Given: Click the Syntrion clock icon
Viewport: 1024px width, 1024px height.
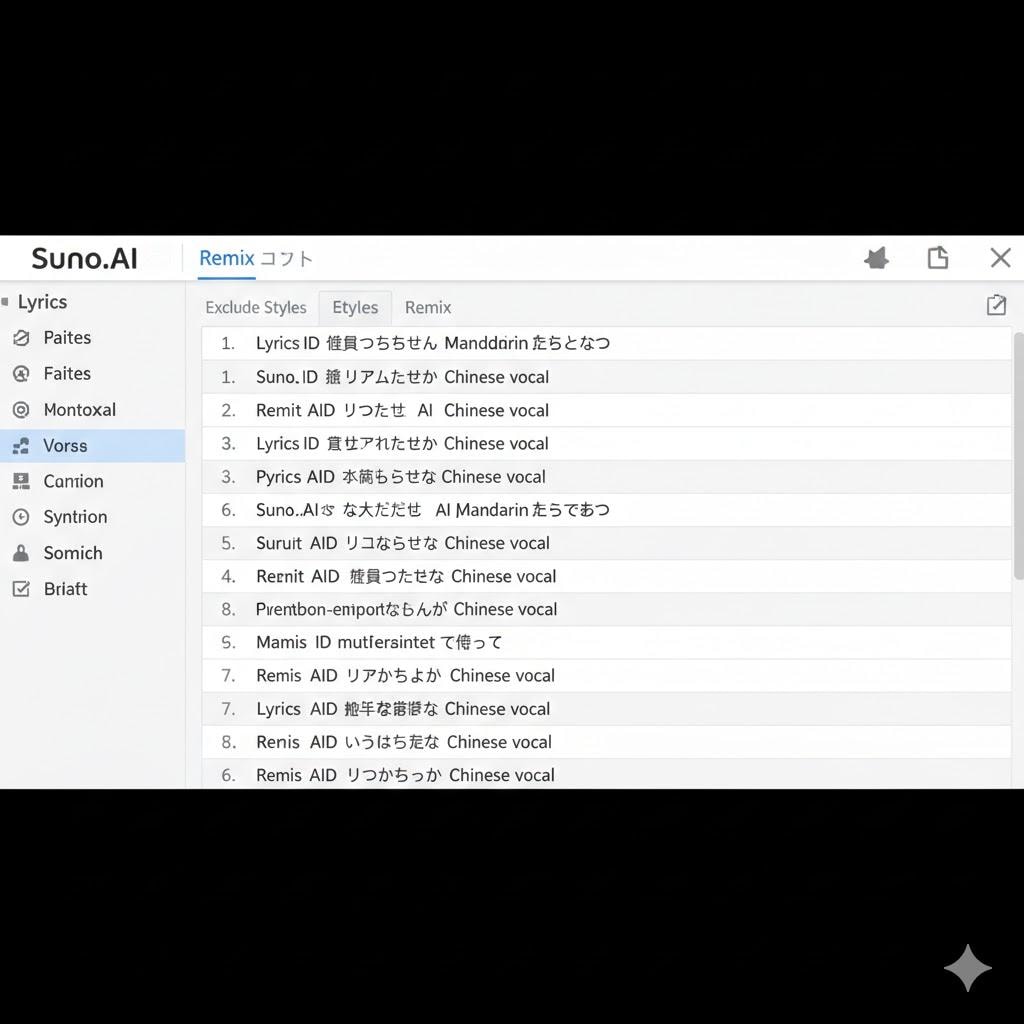Looking at the screenshot, I should [x=22, y=517].
